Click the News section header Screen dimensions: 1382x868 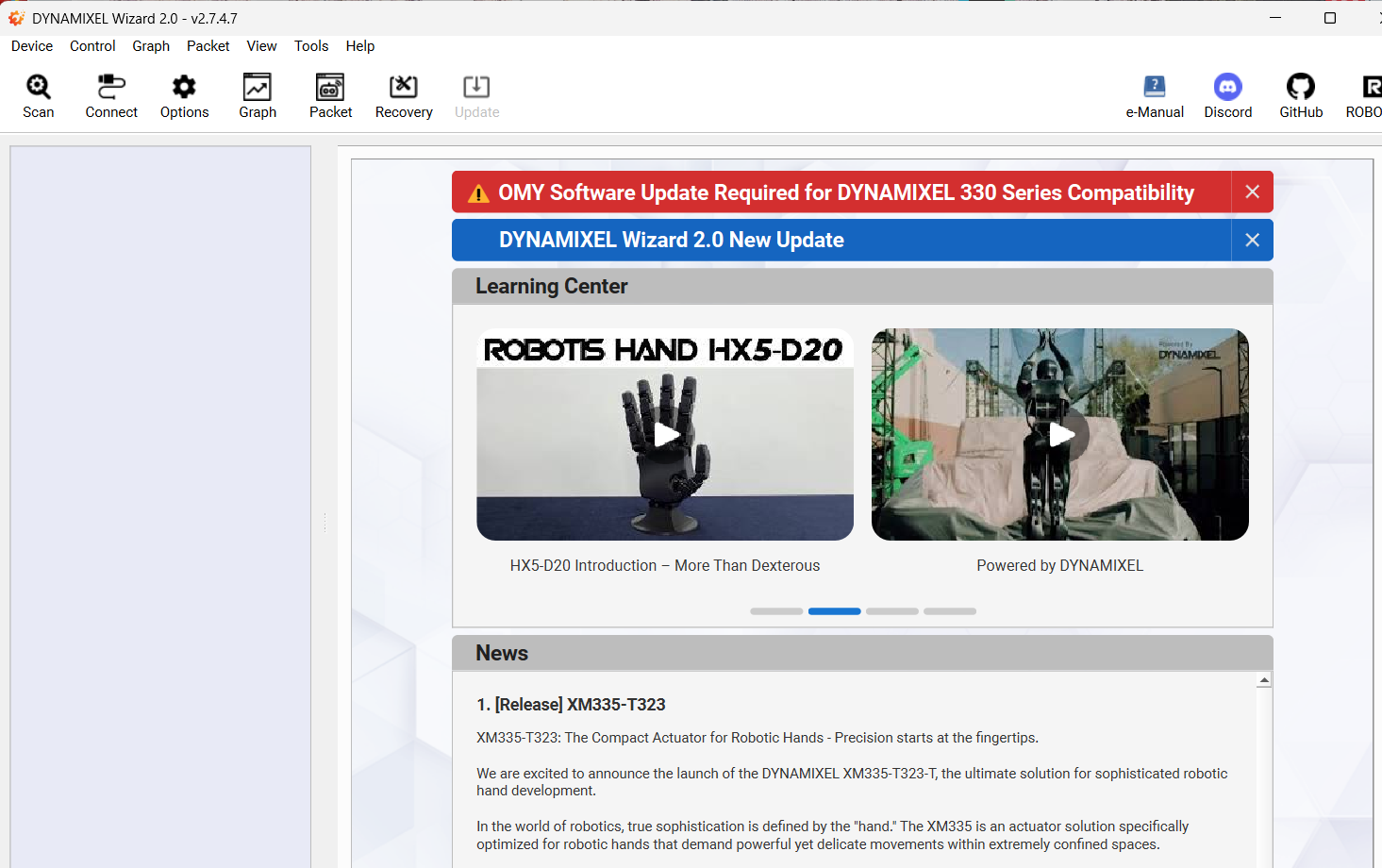[x=862, y=653]
